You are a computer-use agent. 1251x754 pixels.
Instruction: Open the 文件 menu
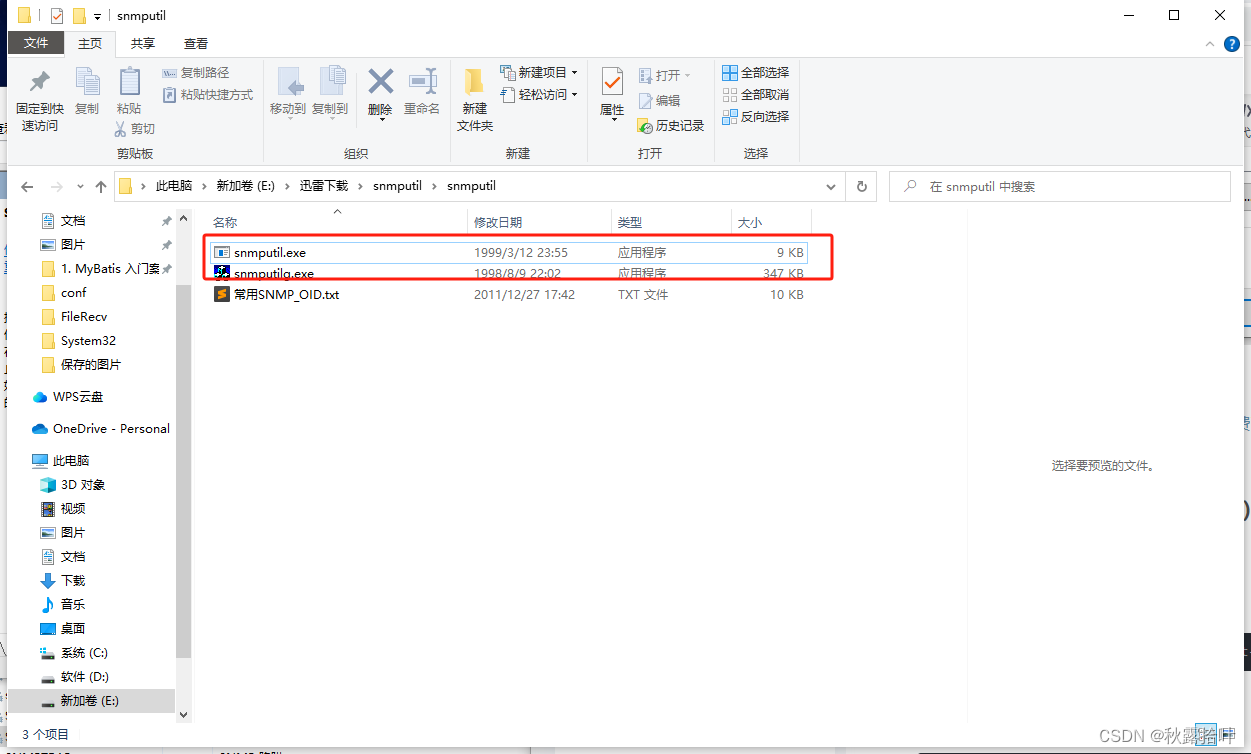tap(36, 43)
